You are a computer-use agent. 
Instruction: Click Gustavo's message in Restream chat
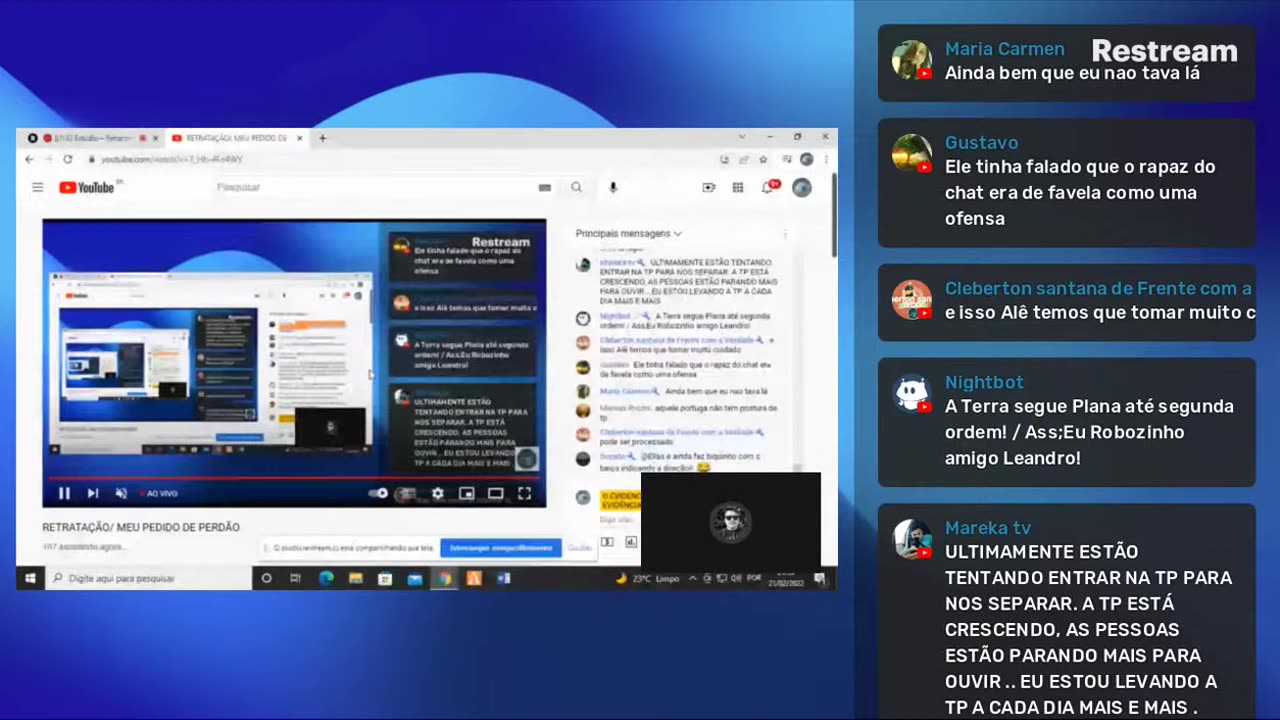(x=1066, y=182)
